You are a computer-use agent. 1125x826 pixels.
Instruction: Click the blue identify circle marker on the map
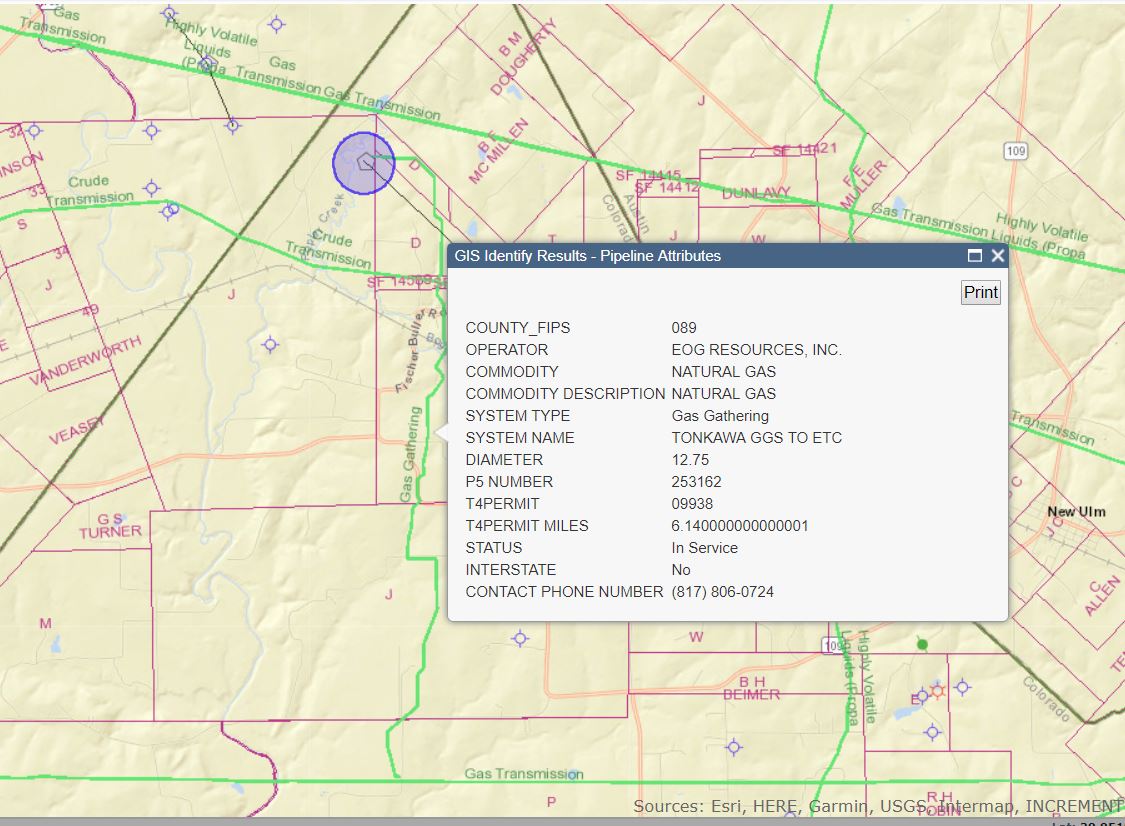[364, 163]
